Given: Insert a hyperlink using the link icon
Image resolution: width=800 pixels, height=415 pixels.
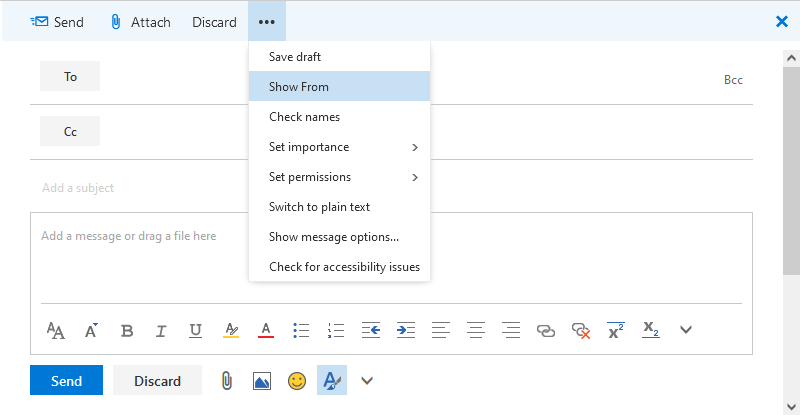Looking at the screenshot, I should tap(545, 329).
